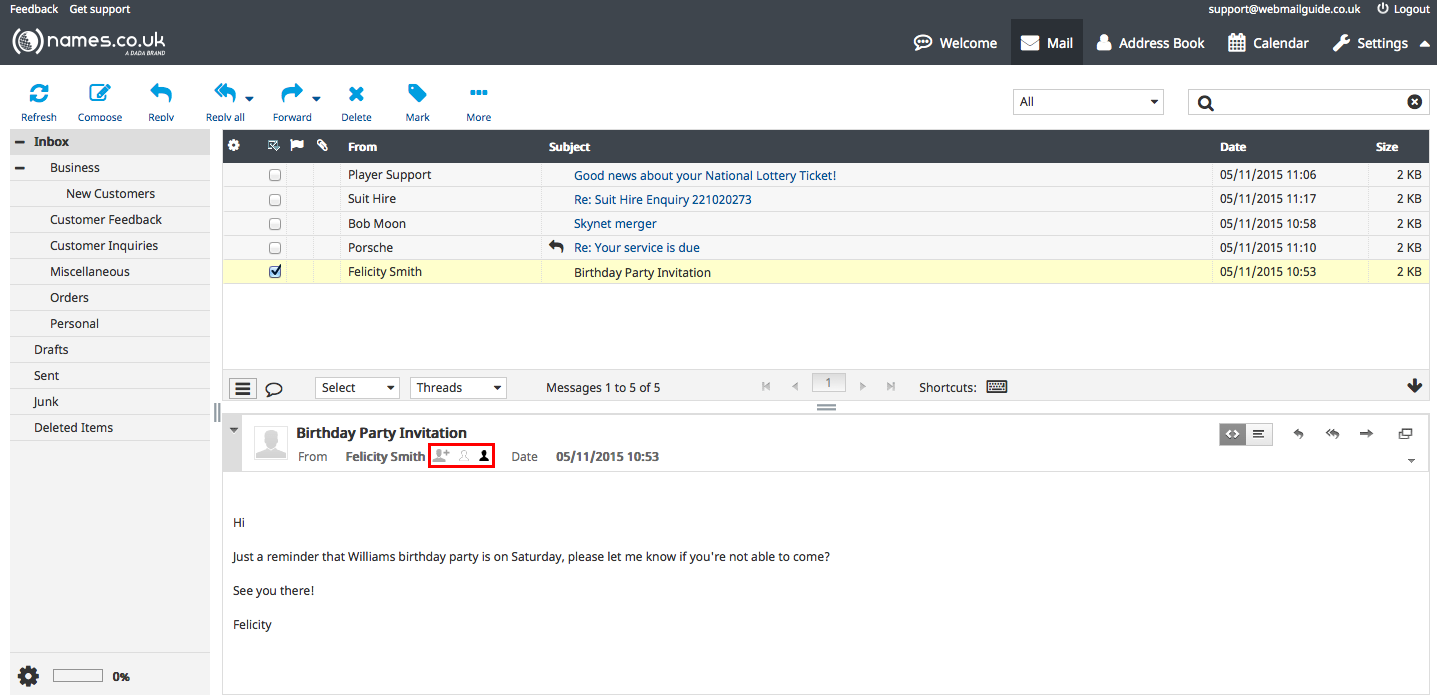Viewport: 1437px width, 700px height.
Task: Select the Bob Moon message checkbox
Action: point(275,224)
